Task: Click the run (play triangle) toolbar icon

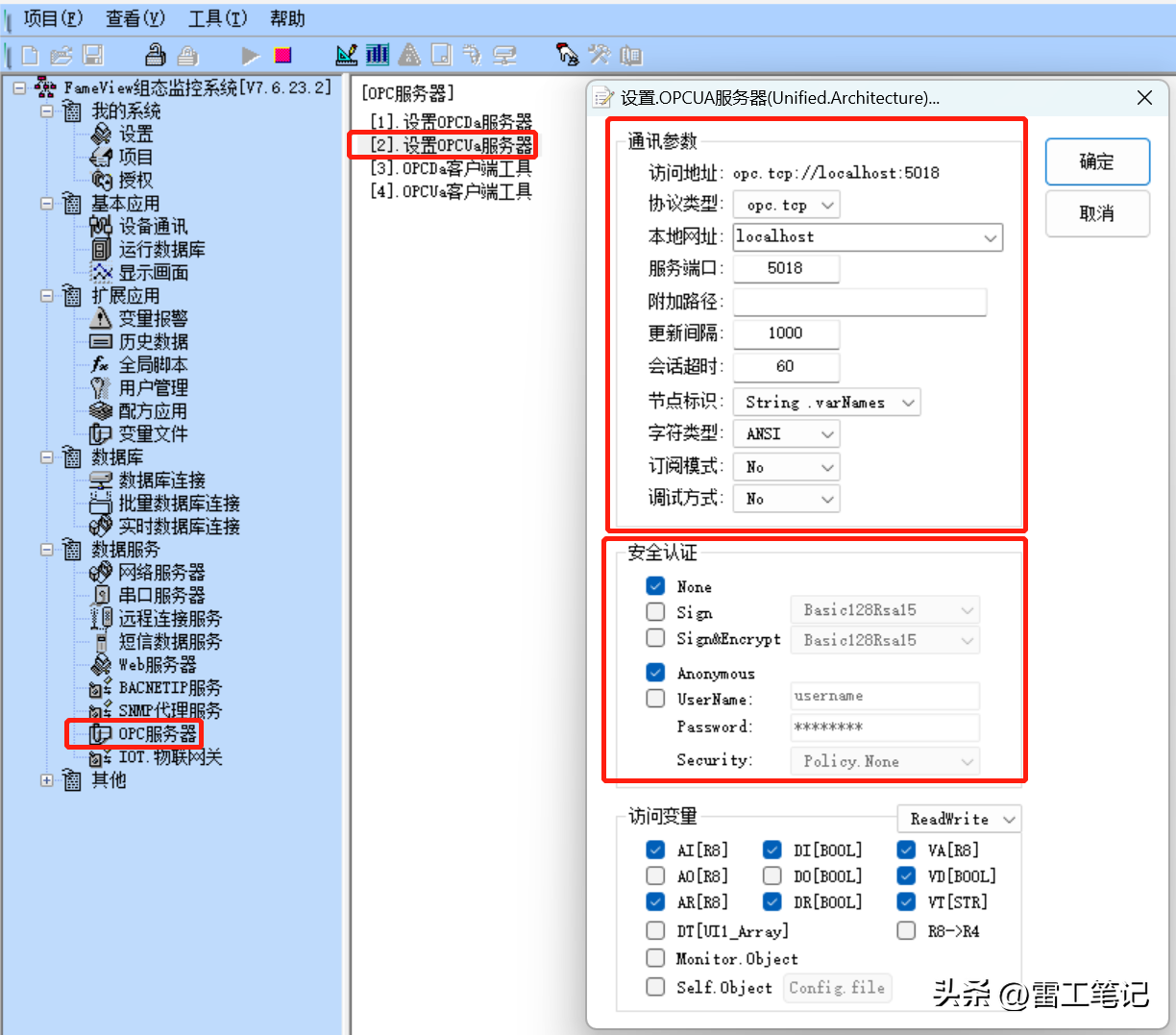Action: pyautogui.click(x=251, y=56)
